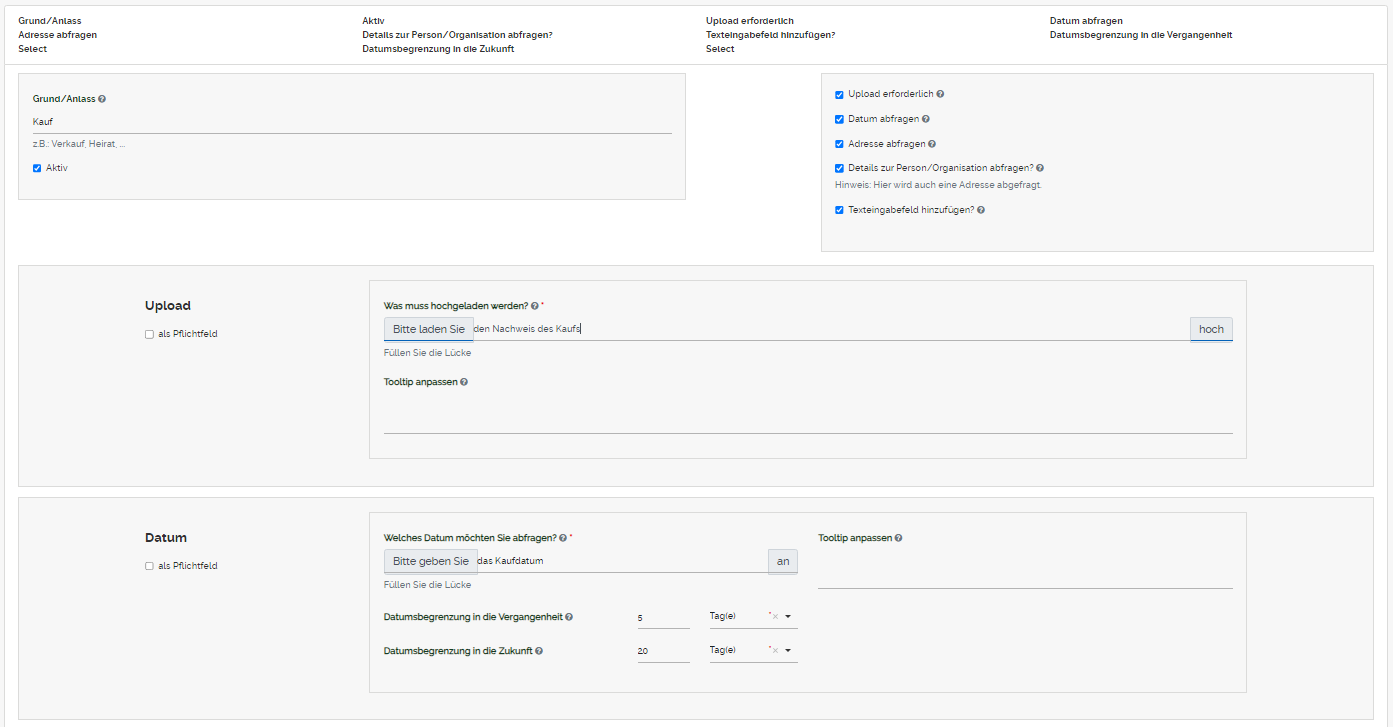Click help icon next to Upload erforderlich

click(x=940, y=94)
